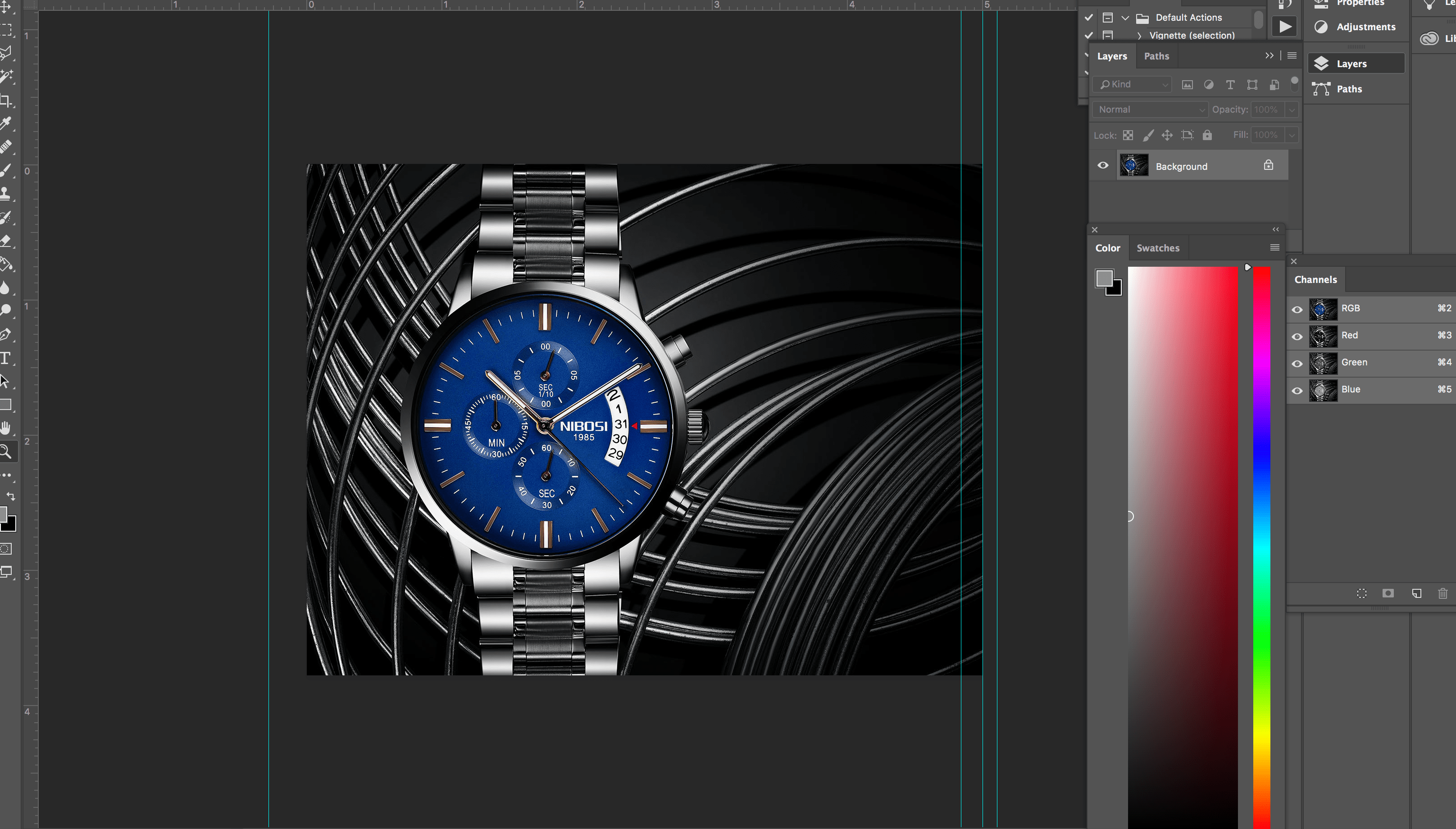
Task: Pick a color in the saturation field
Action: pos(1183,548)
